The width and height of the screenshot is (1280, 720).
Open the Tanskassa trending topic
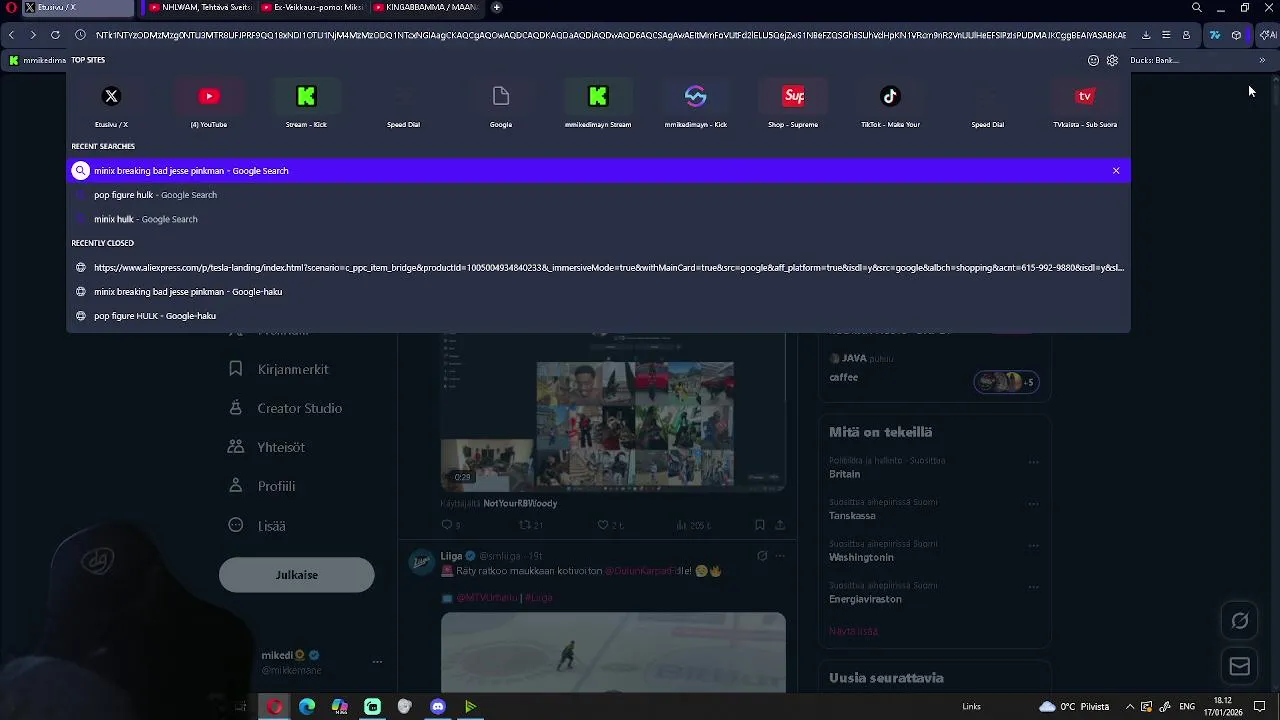[852, 516]
